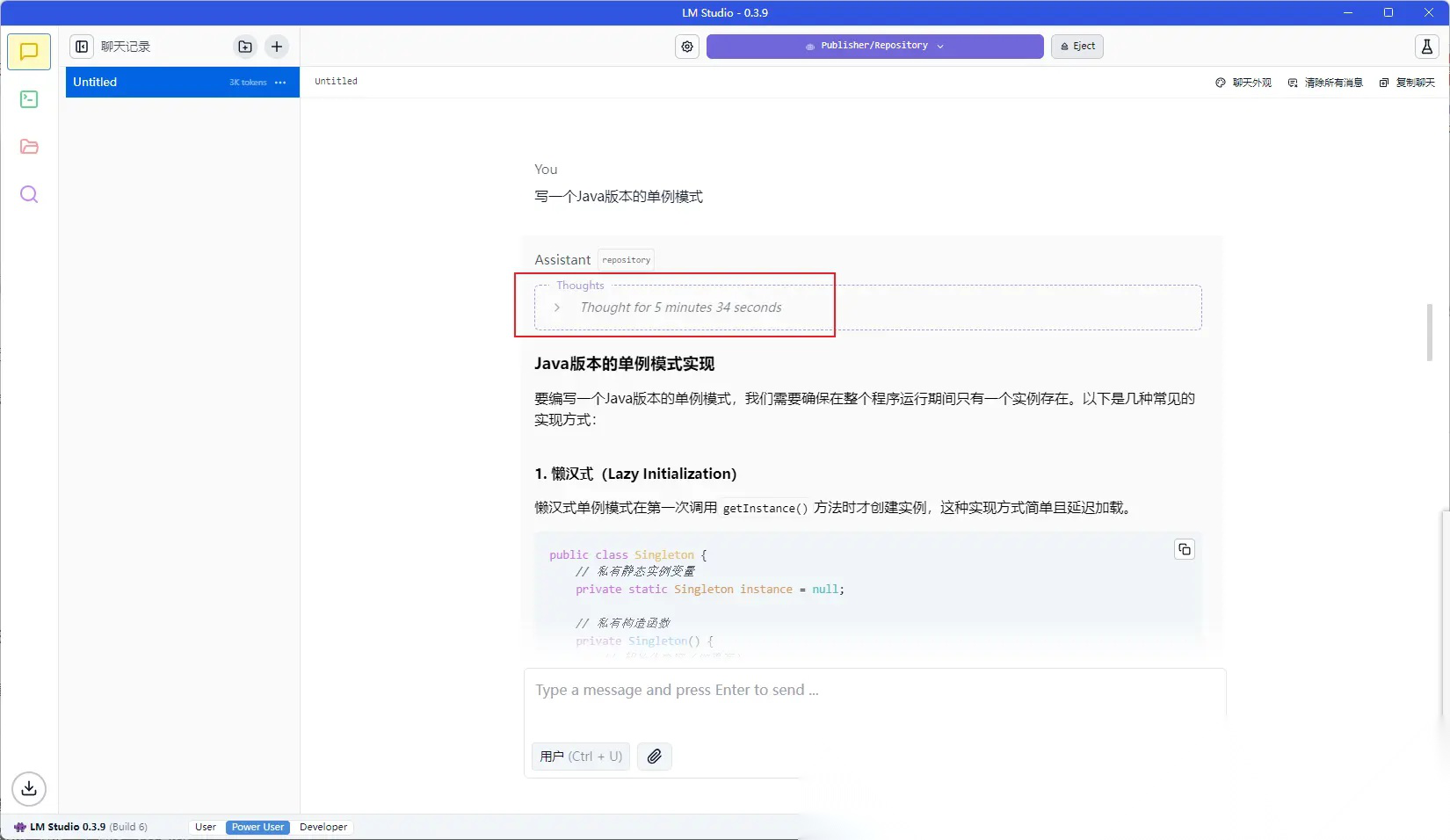Viewport: 1450px width, 840px height.
Task: Open the Developer terminal sidebar icon
Action: click(x=29, y=99)
